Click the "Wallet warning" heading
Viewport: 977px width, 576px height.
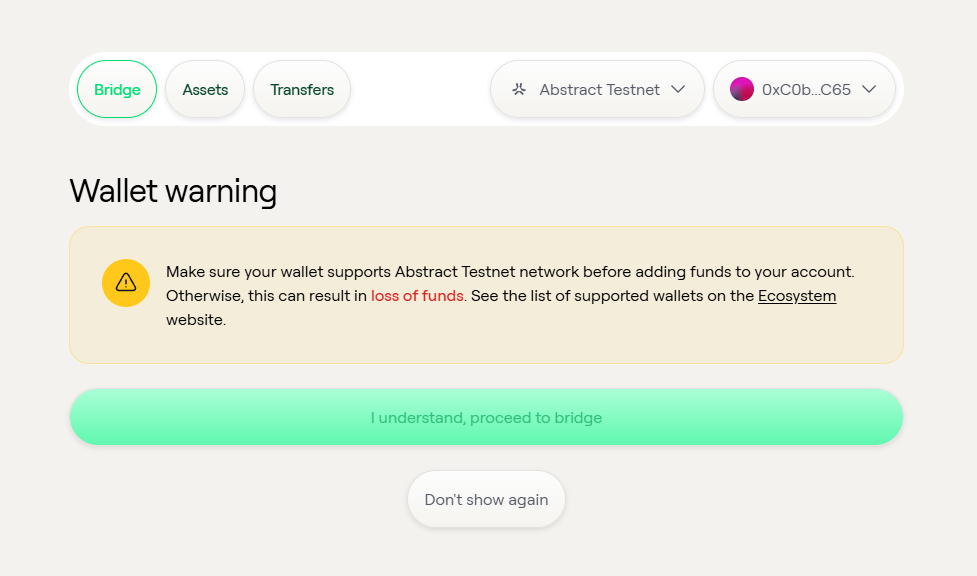pos(173,190)
